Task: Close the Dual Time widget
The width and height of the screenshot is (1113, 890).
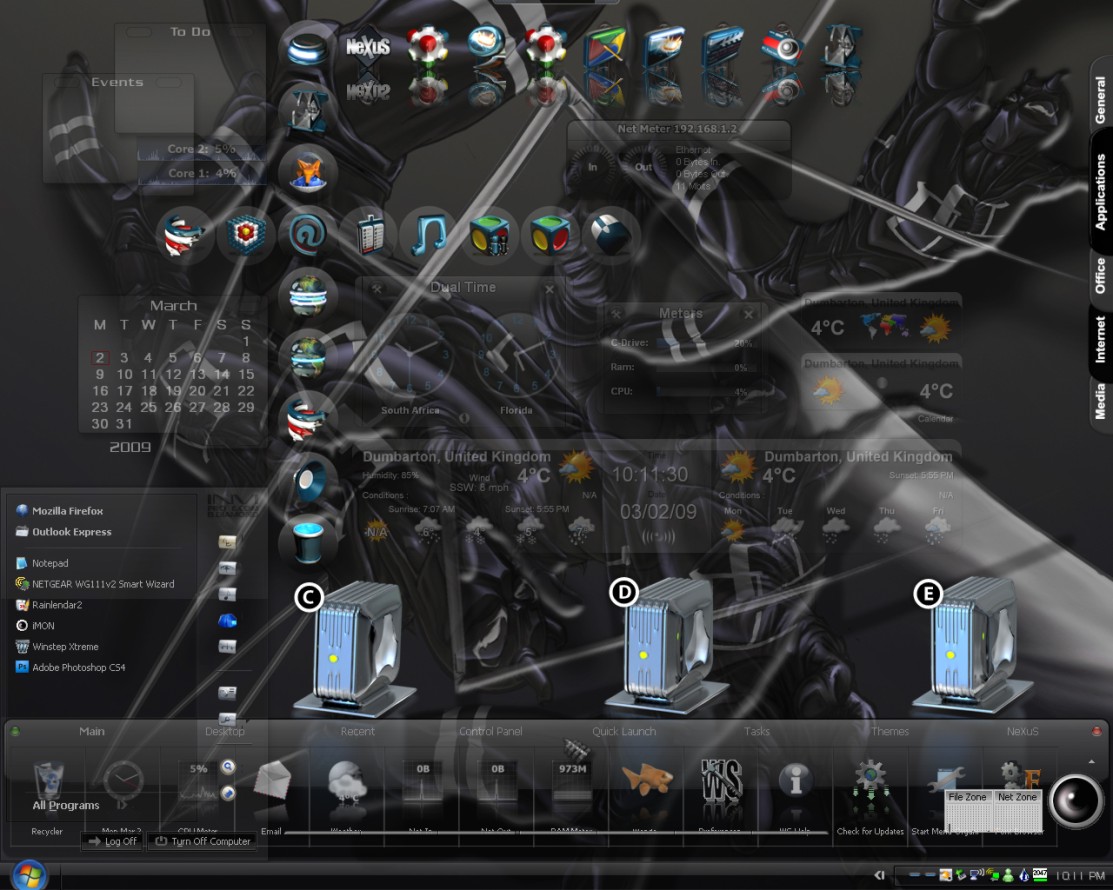Action: click(x=549, y=289)
